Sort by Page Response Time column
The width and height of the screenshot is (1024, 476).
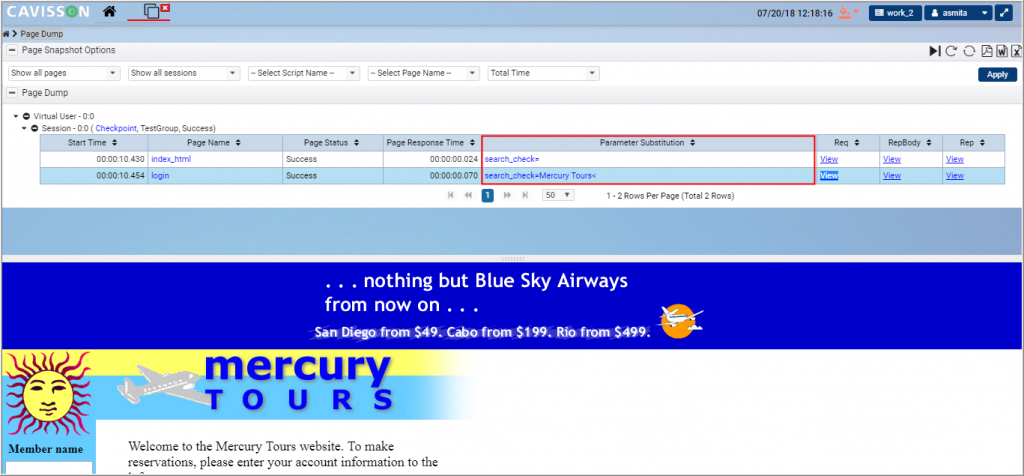(x=431, y=142)
